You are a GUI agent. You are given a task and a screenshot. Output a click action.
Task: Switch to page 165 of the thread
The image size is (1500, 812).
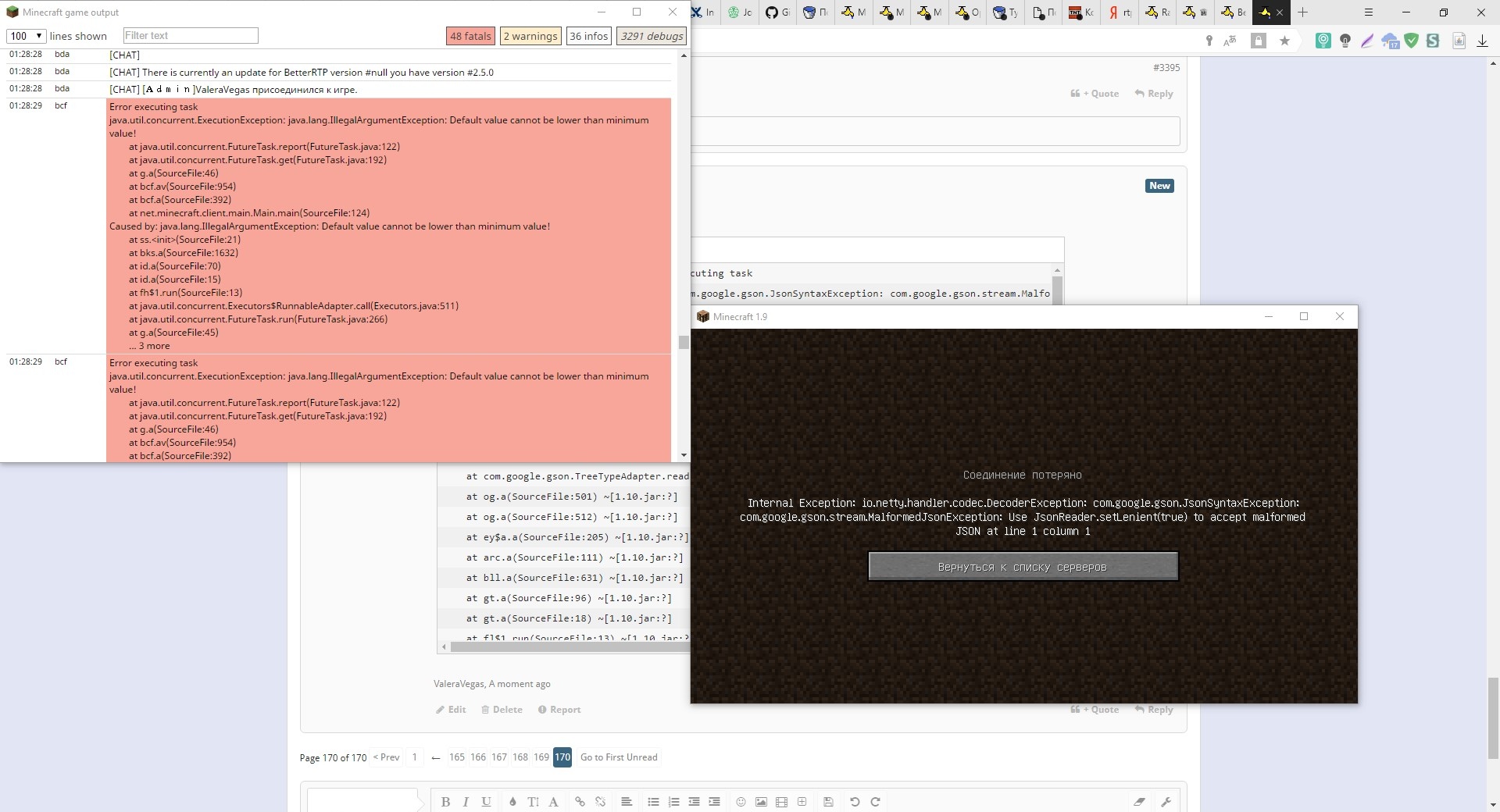pyautogui.click(x=457, y=757)
